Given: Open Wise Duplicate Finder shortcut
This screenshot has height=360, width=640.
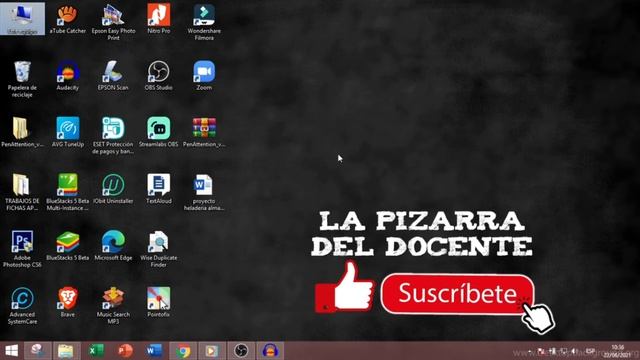Looking at the screenshot, I should pos(159,249).
